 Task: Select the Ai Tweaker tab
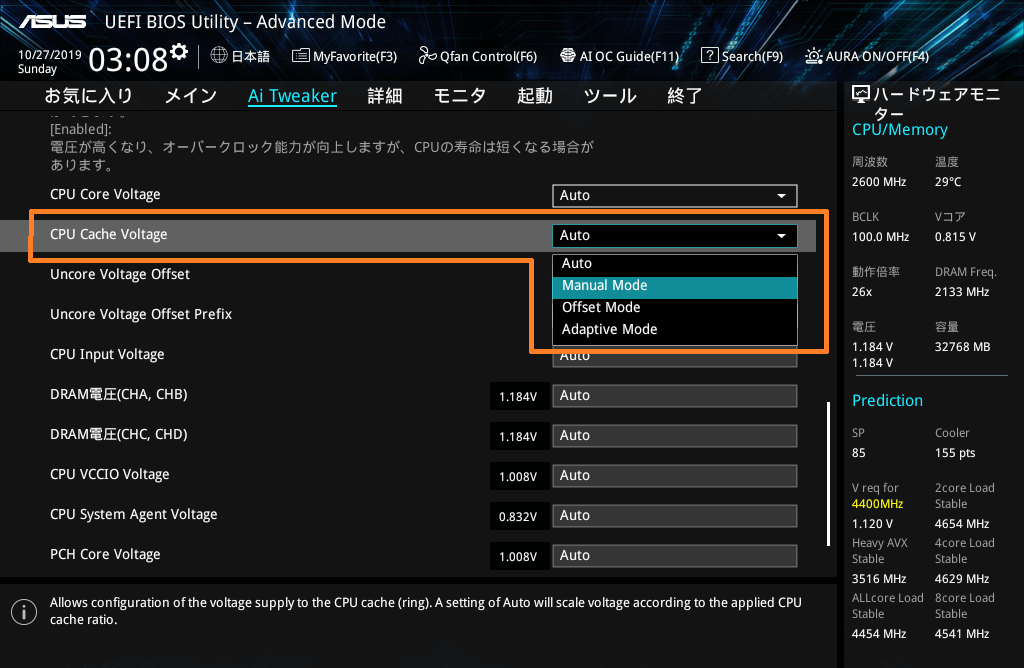293,96
